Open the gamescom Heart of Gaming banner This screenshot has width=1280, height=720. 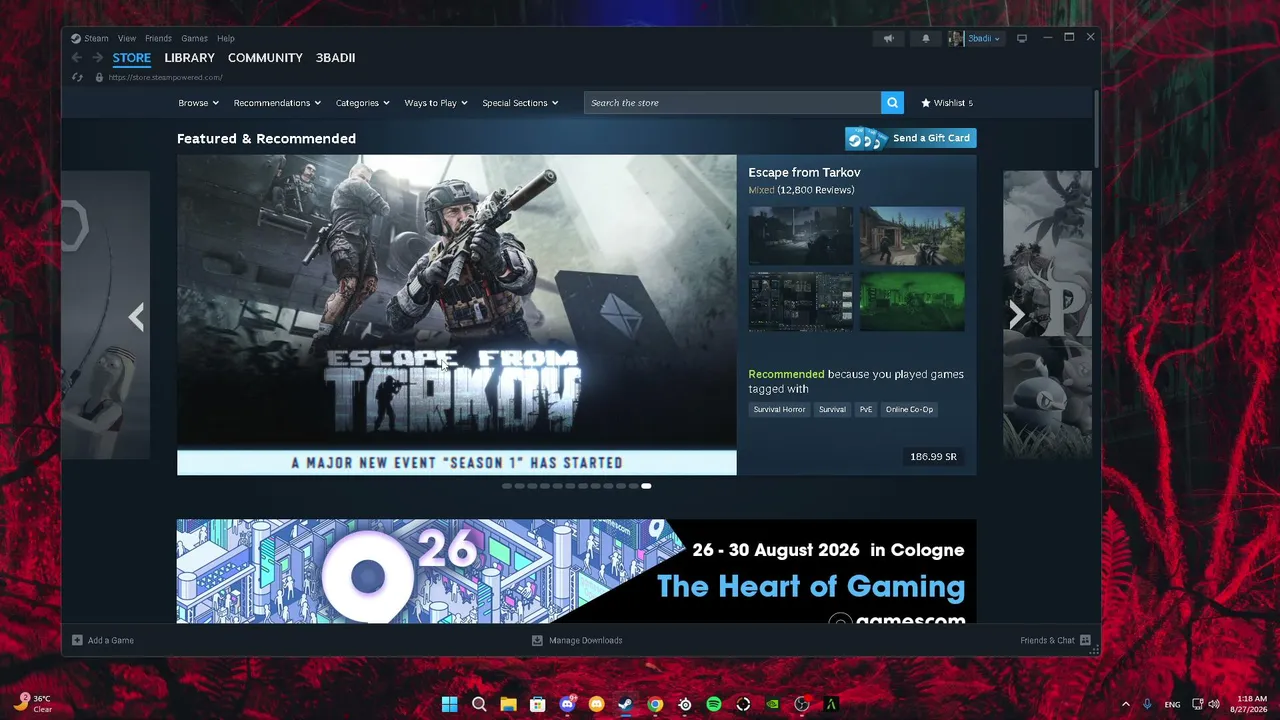pyautogui.click(x=577, y=571)
